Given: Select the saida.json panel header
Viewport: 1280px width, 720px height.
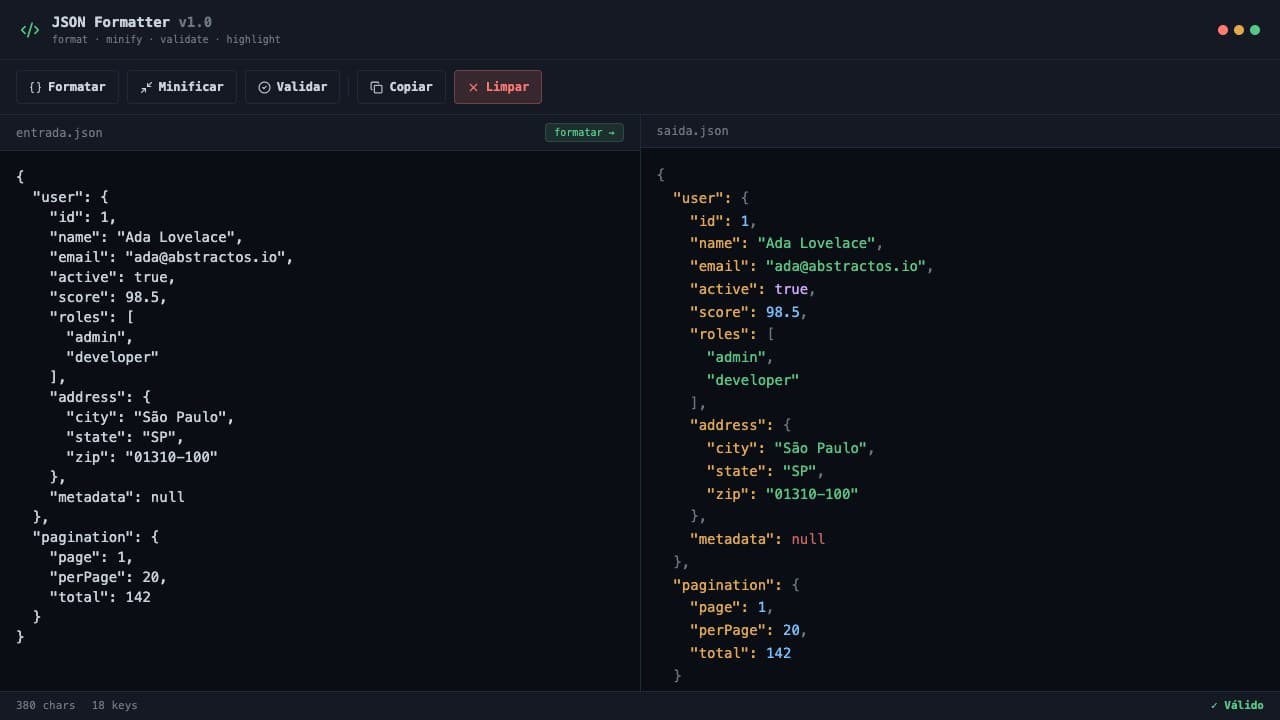Looking at the screenshot, I should [960, 131].
